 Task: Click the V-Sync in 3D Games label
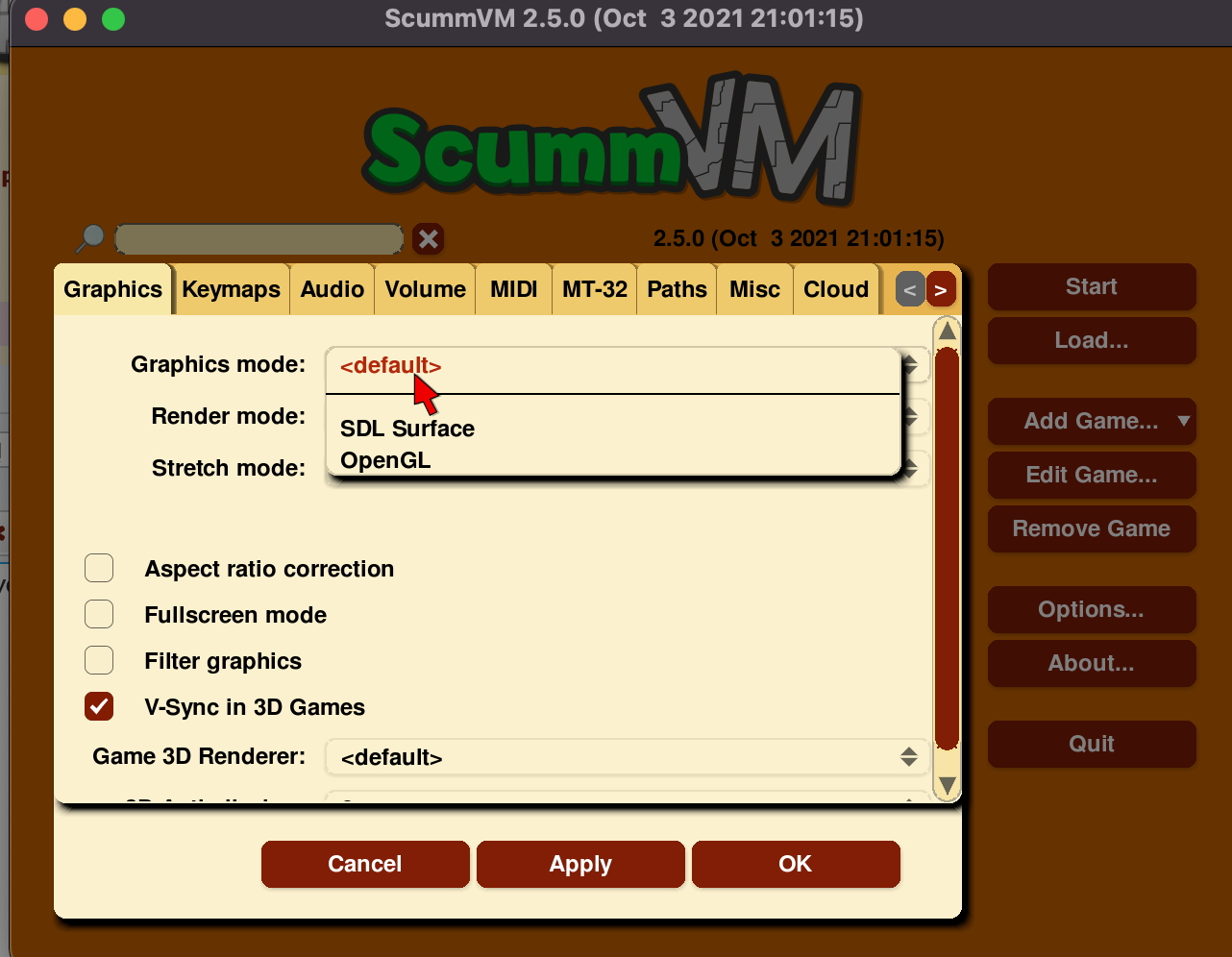(x=255, y=707)
